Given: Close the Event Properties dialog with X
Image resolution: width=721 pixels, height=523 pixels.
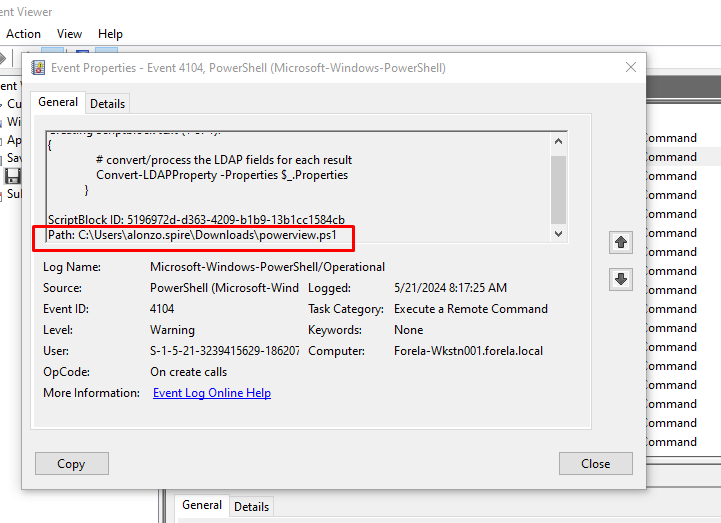Looking at the screenshot, I should (x=630, y=67).
